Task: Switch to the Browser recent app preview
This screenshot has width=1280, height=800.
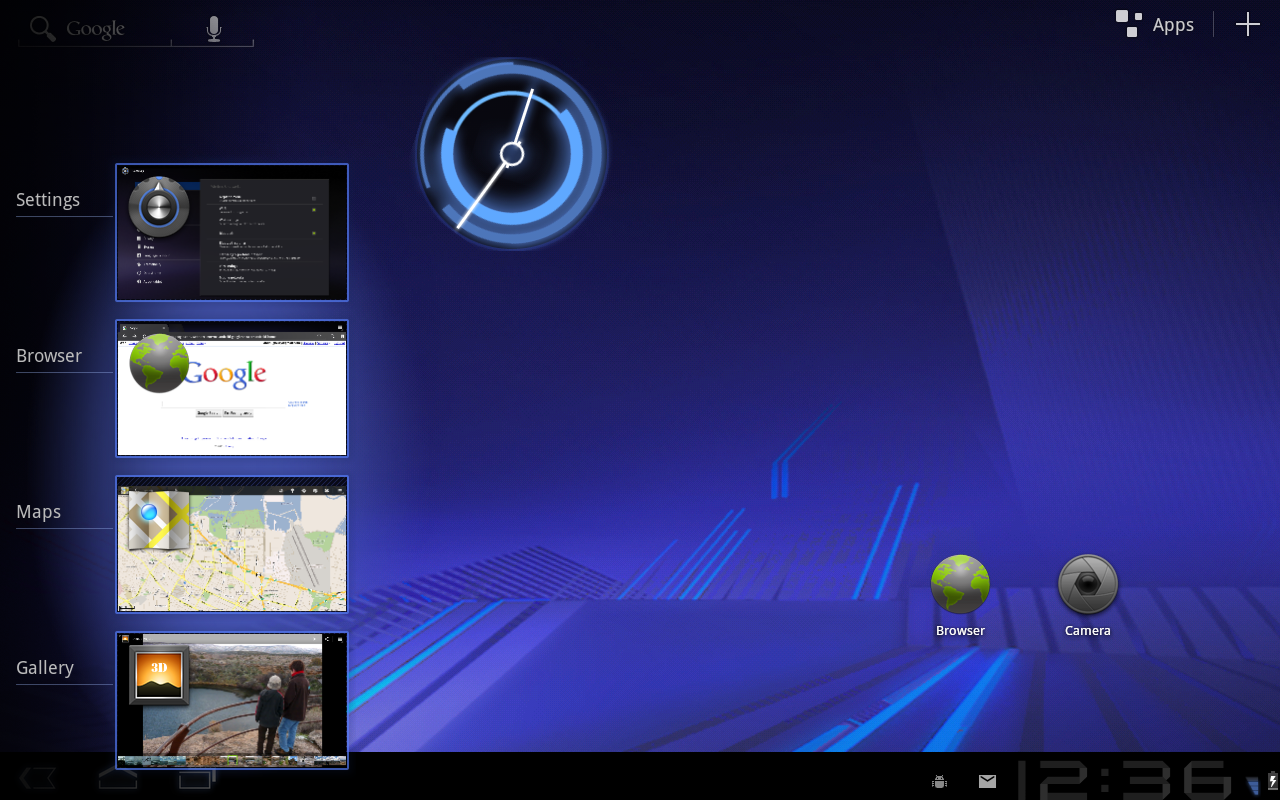Action: pos(232,388)
